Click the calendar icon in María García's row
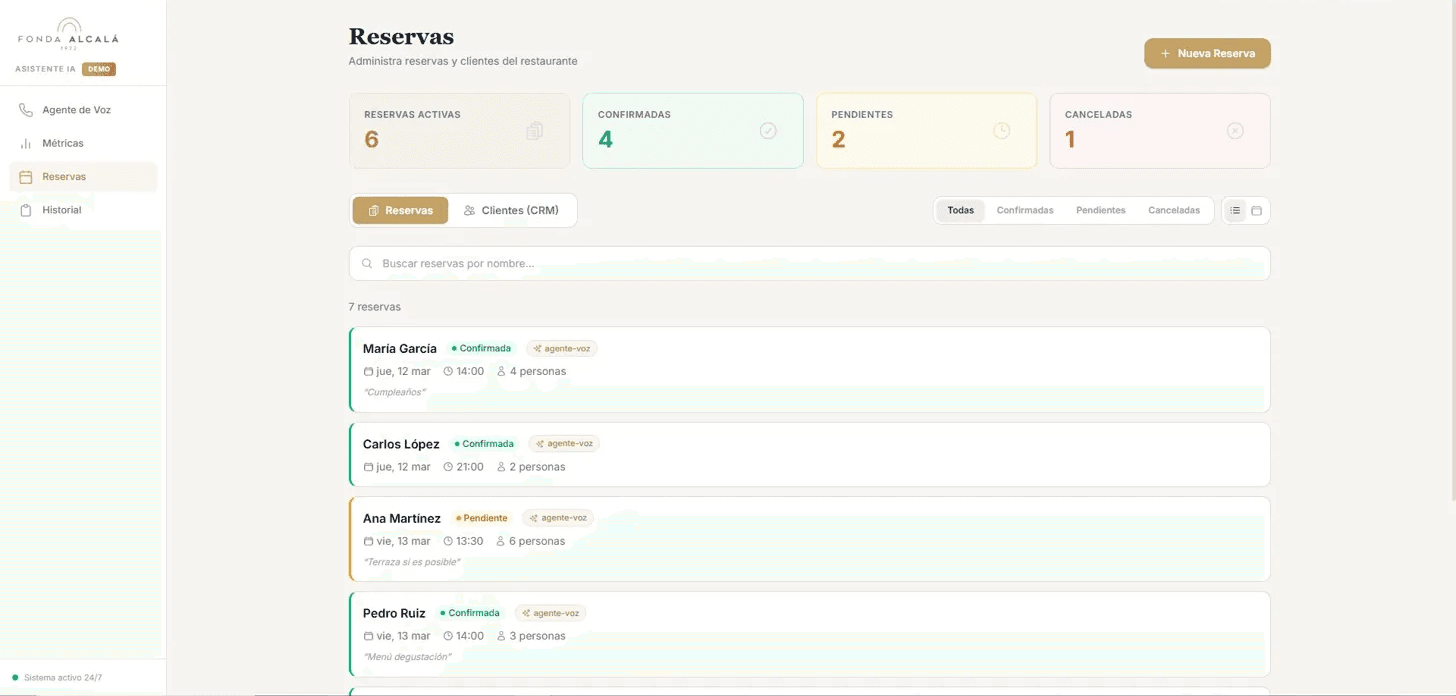The height and width of the screenshot is (696, 1456). coord(368,372)
